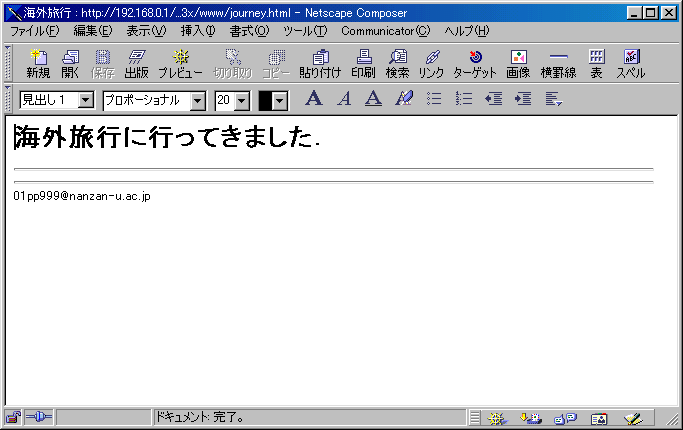The height and width of the screenshot is (430, 683).
Task: Open Inbox from status bar mail icon
Action: tap(531, 419)
